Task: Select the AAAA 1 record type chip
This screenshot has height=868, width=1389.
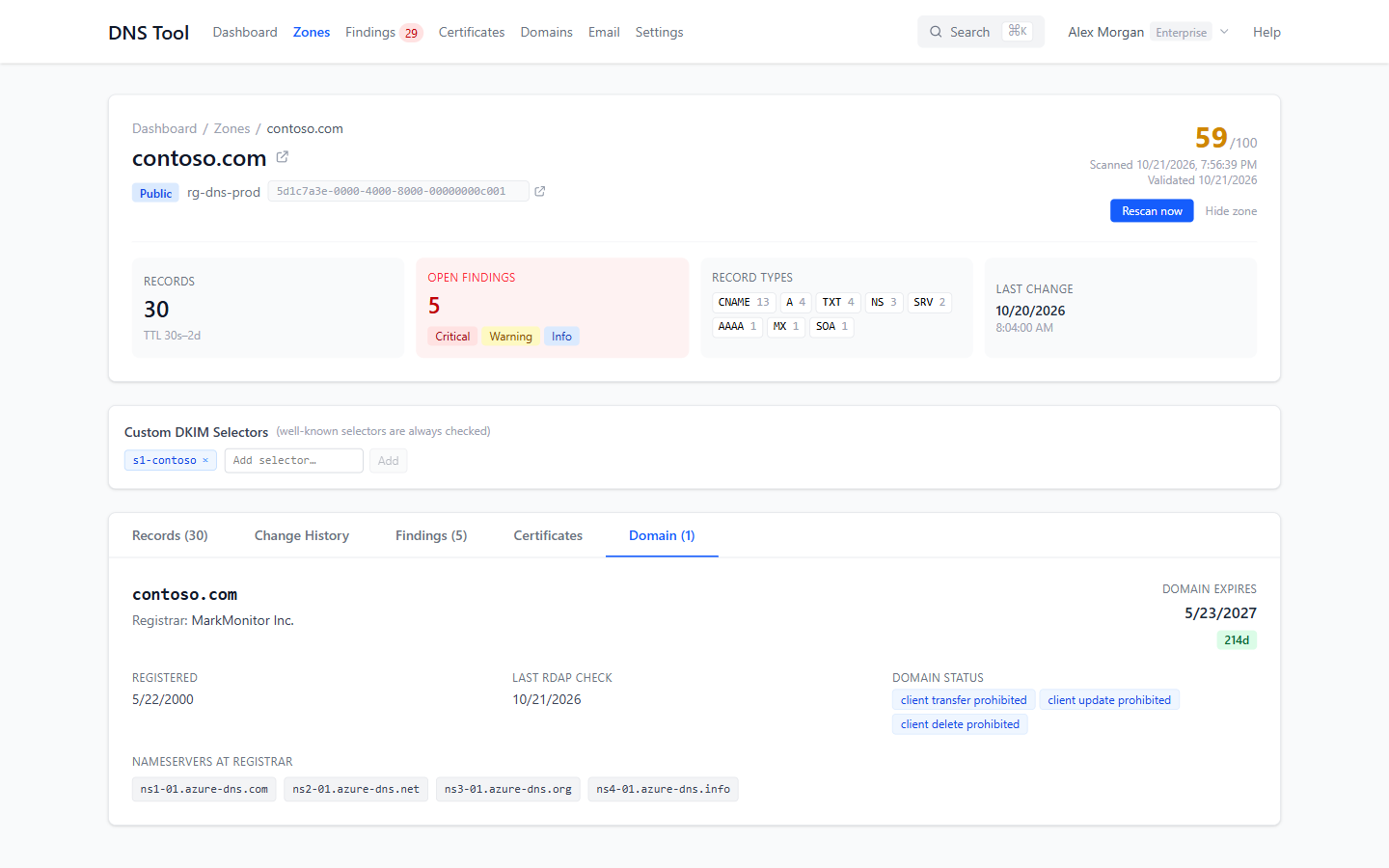Action: click(738, 327)
